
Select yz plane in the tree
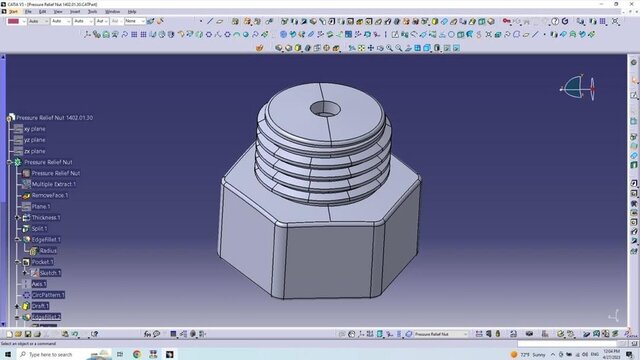point(34,140)
